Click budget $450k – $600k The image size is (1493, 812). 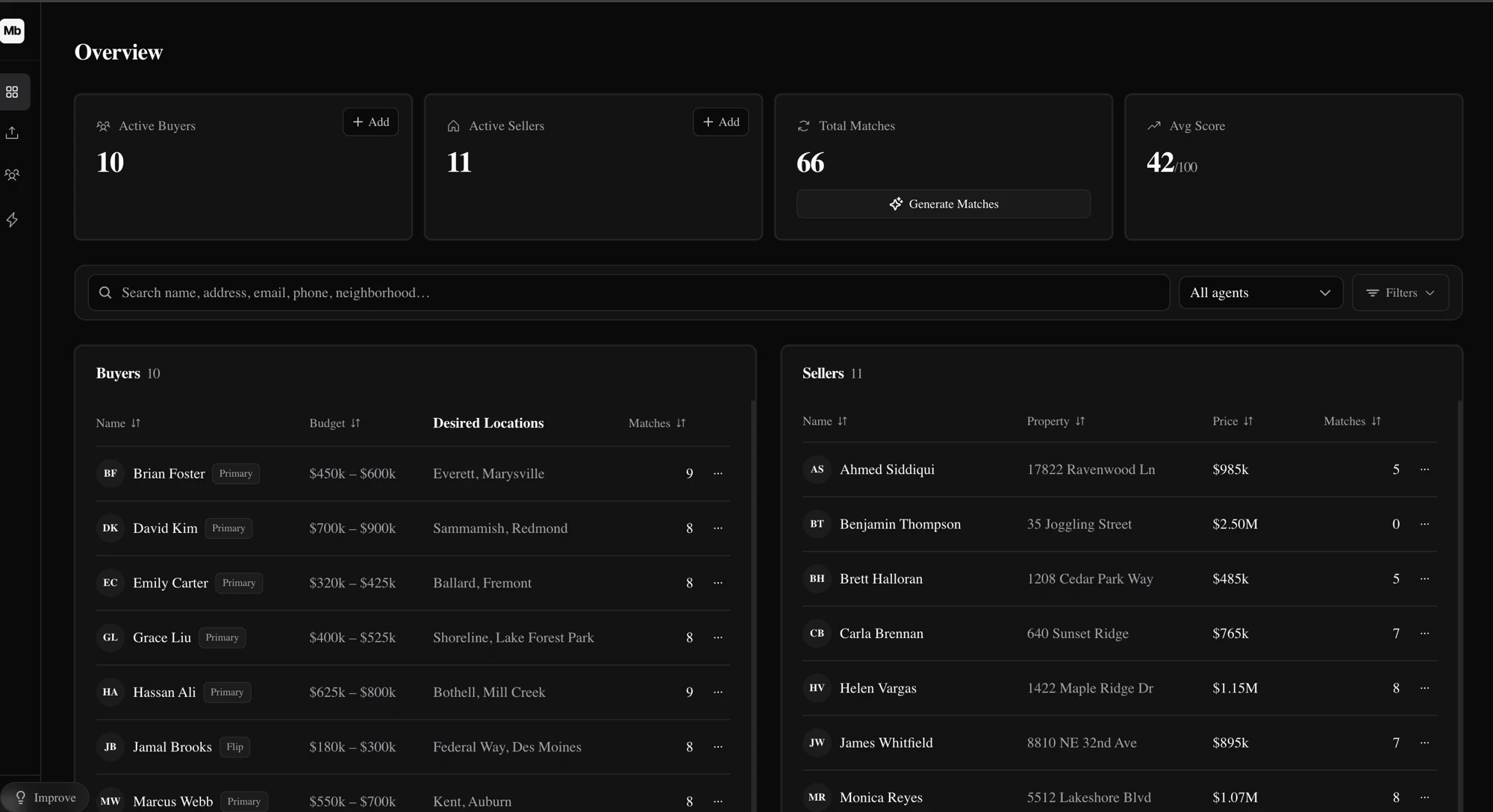[x=352, y=473]
